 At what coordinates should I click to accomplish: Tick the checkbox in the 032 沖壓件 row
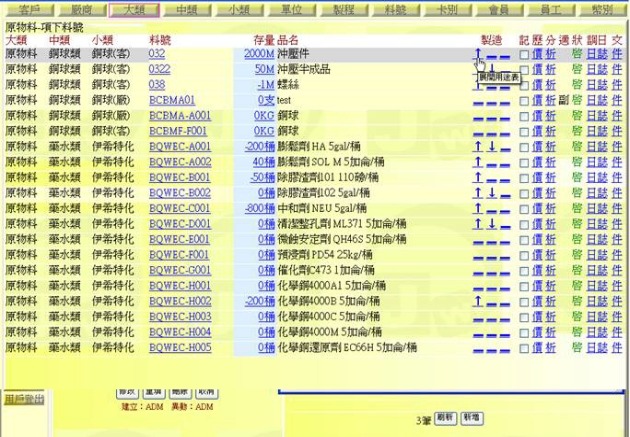pyautogui.click(x=524, y=54)
